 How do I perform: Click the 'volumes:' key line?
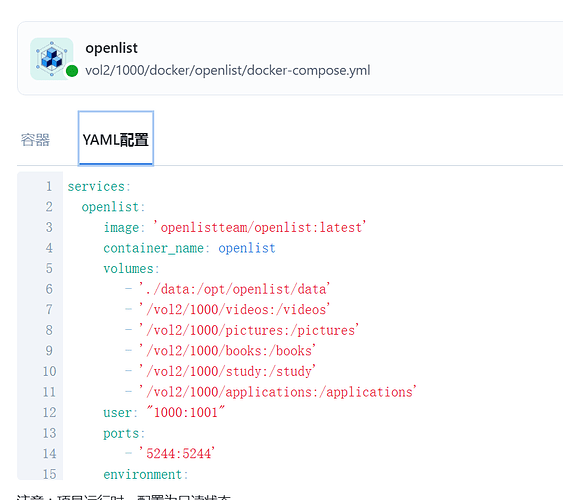pyautogui.click(x=131, y=269)
